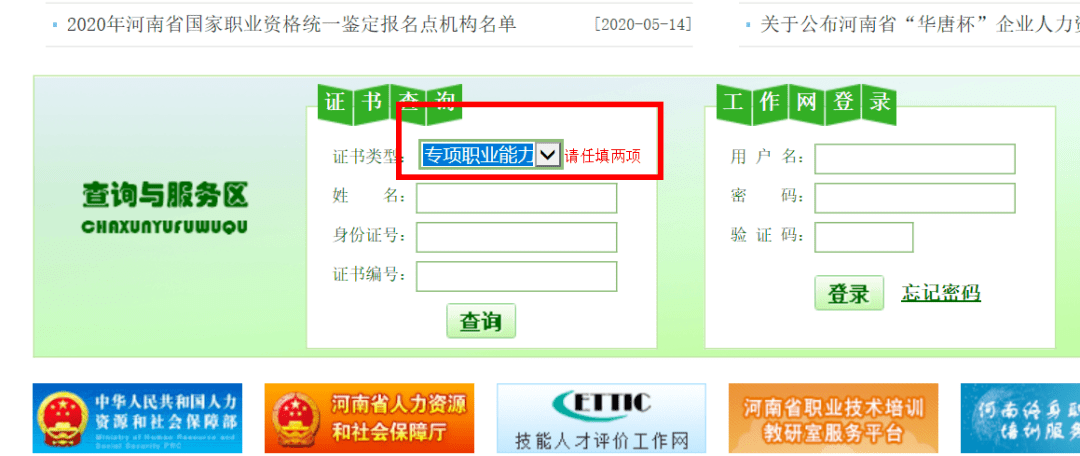
Task: Open 中华人民共和国人力资源和社会保障部 banner
Action: 138,418
